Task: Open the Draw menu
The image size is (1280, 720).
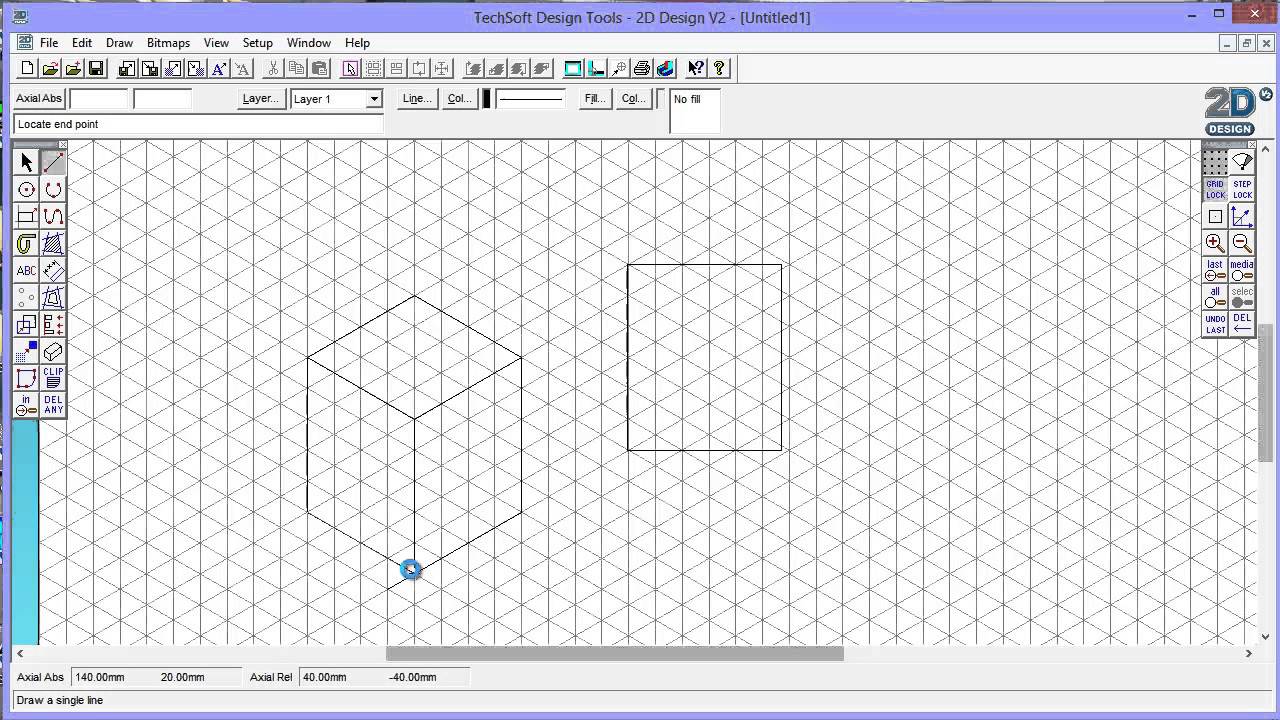Action: 119,43
